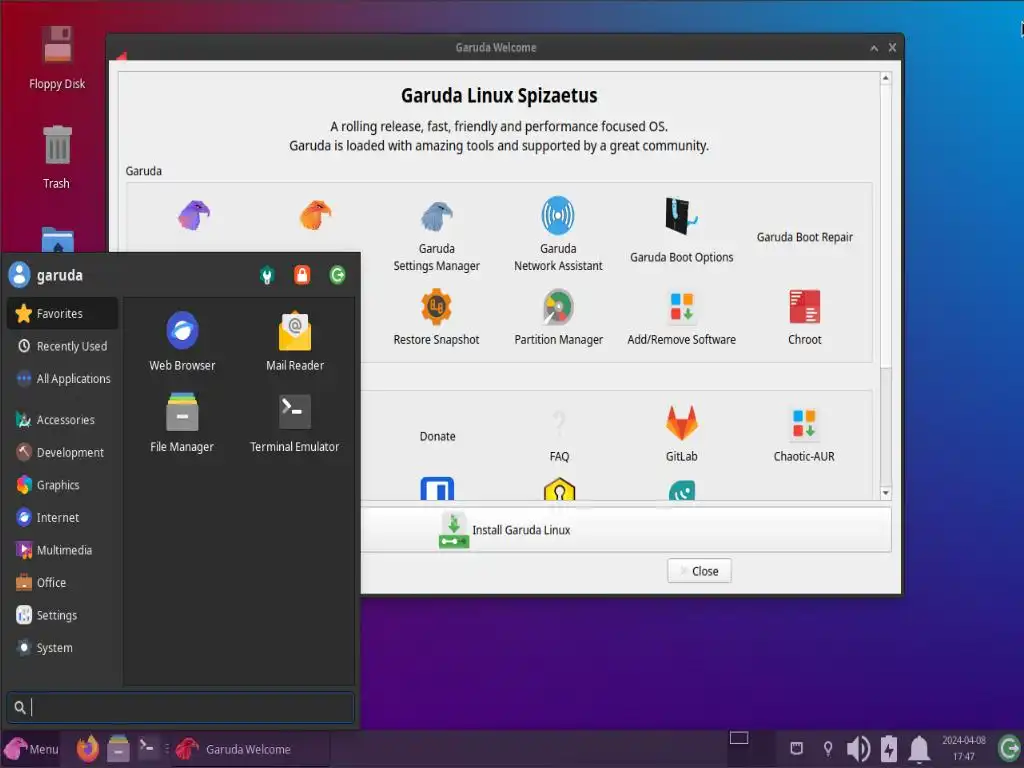
Task: Open the Development category
Action: [63, 453]
